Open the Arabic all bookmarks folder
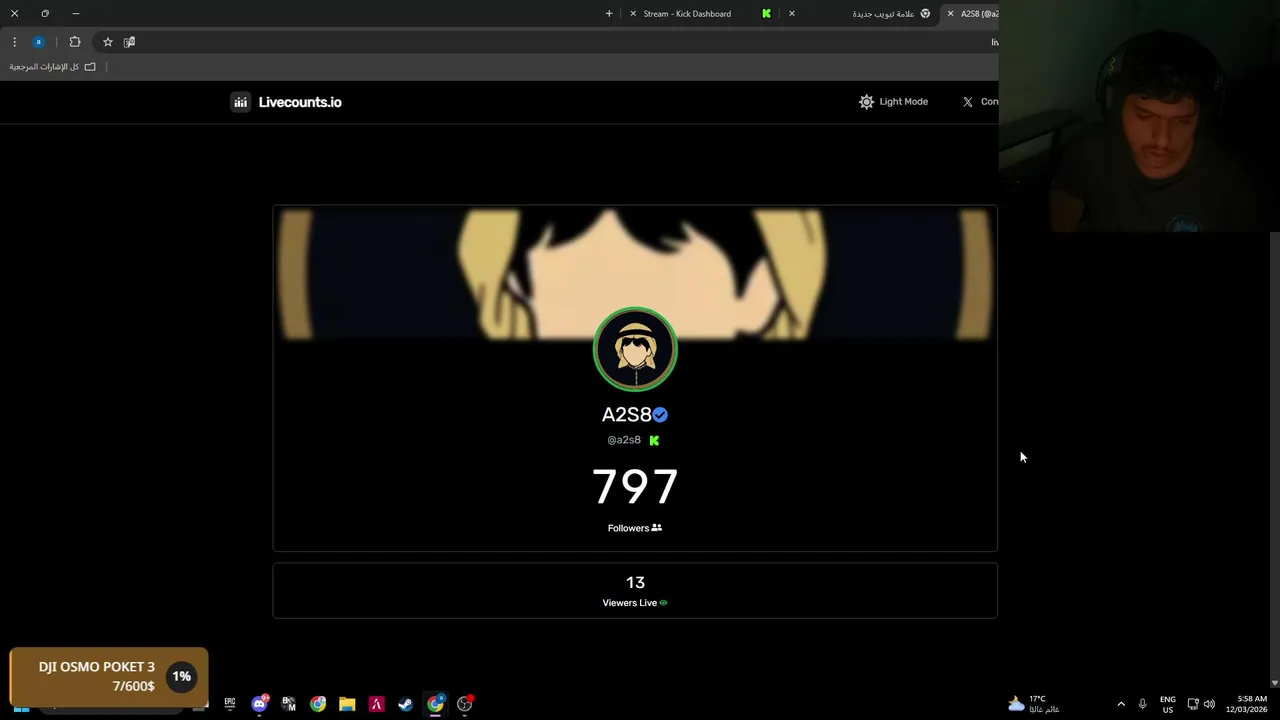1280x720 pixels. click(52, 67)
